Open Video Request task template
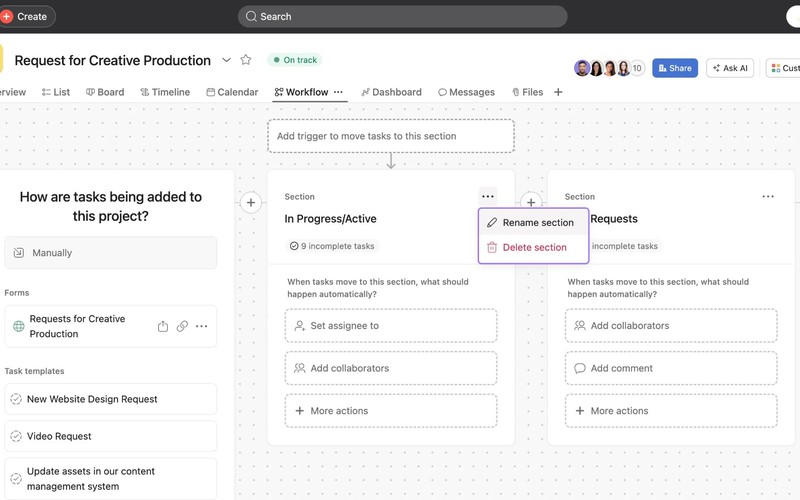800x500 pixels. [111, 436]
